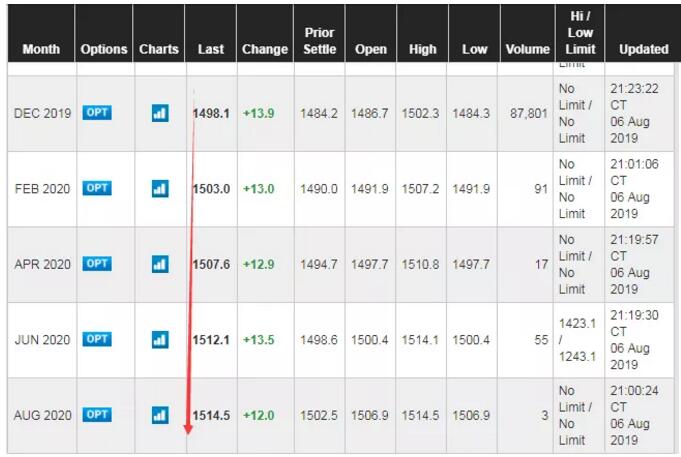This screenshot has width=681, height=457.
Task: Click the OPT button for FEB 2020
Action: pos(97,188)
